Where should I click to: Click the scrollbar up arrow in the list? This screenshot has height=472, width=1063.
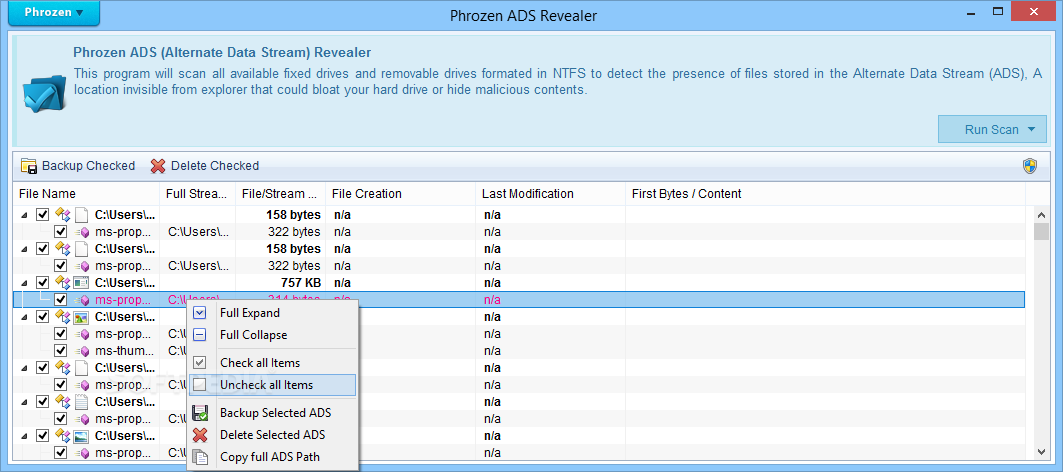click(x=1041, y=215)
